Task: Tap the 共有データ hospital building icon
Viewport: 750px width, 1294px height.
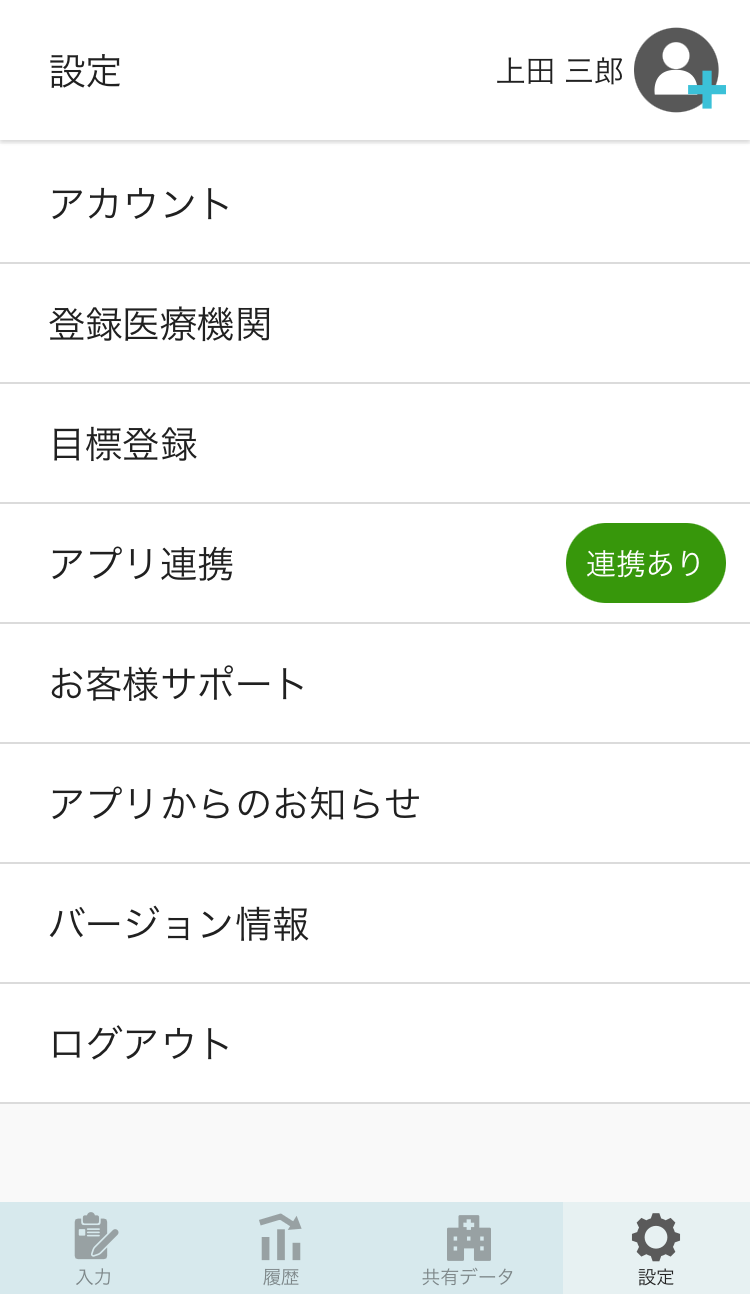Action: (x=468, y=1237)
